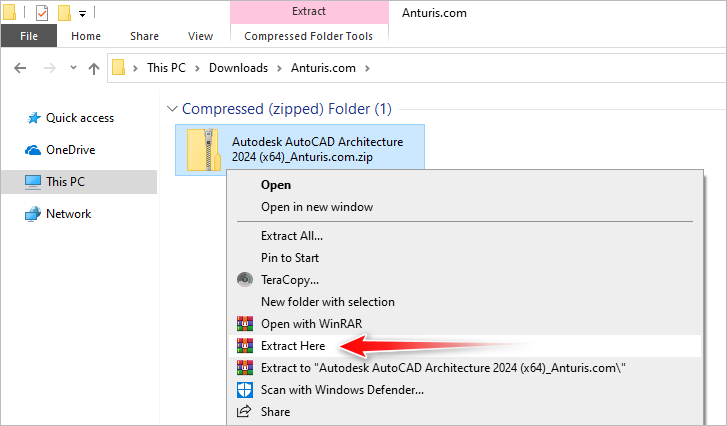This screenshot has height=426, width=727.
Task: Open the Customize Quick Access Toolbar dropdown
Action: click(82, 13)
